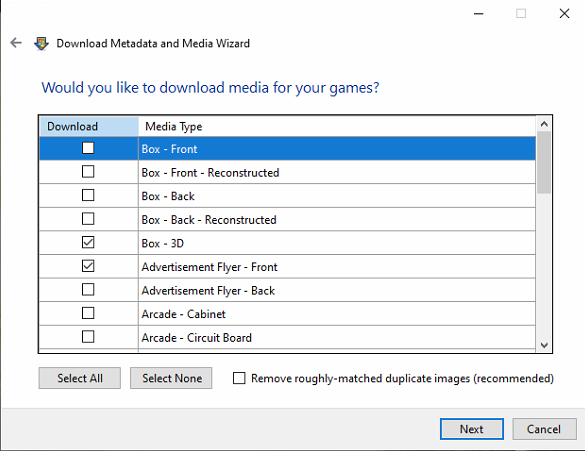
Task: Tick Arcade - Circuit Board checkbox
Action: pyautogui.click(x=88, y=337)
